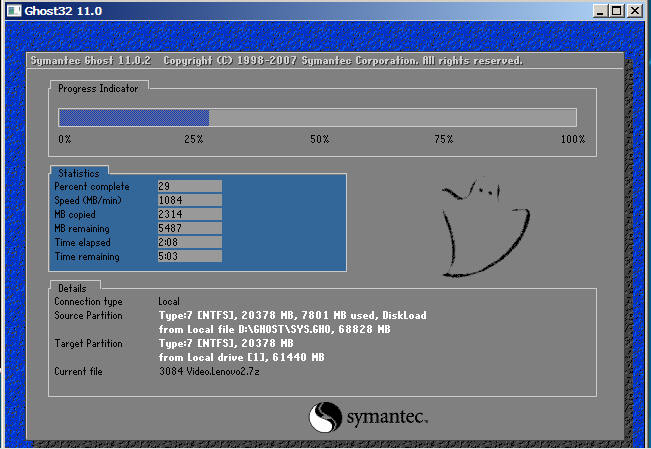Viewport: 651px width, 449px height.
Task: Click the Ghost mascot drawing
Action: pos(485,227)
